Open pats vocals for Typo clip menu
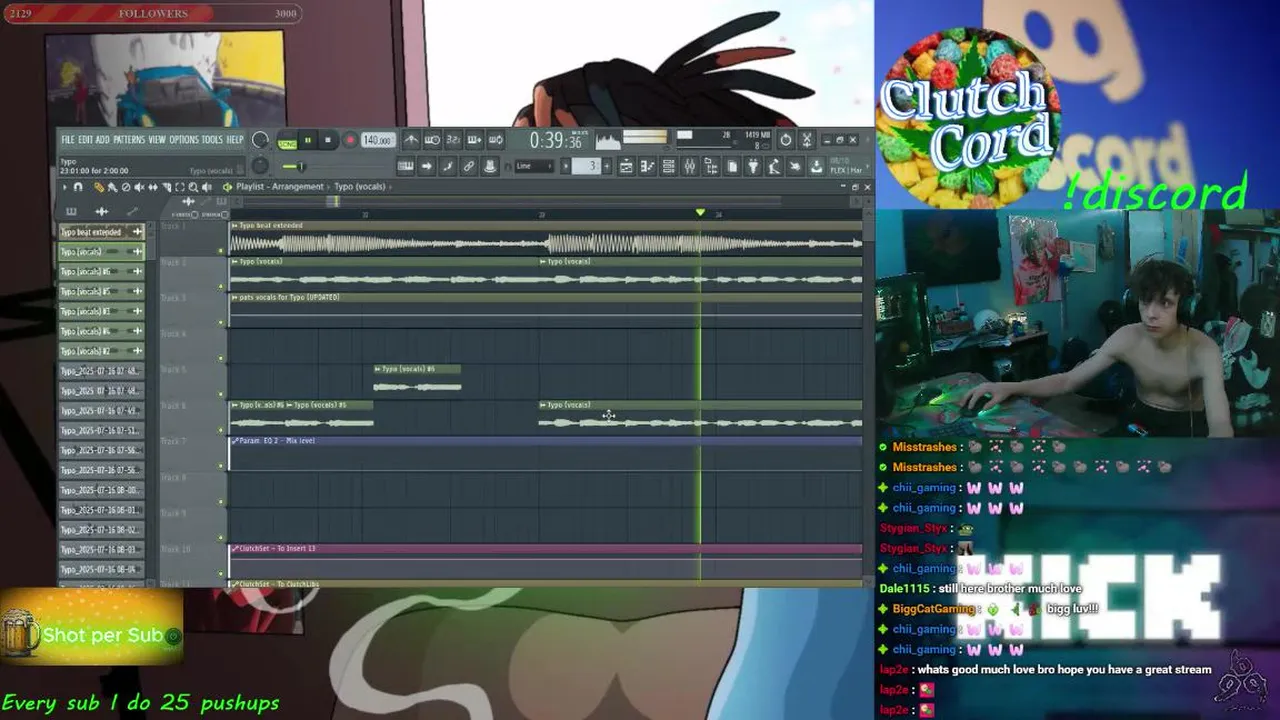1280x720 pixels. [234, 297]
